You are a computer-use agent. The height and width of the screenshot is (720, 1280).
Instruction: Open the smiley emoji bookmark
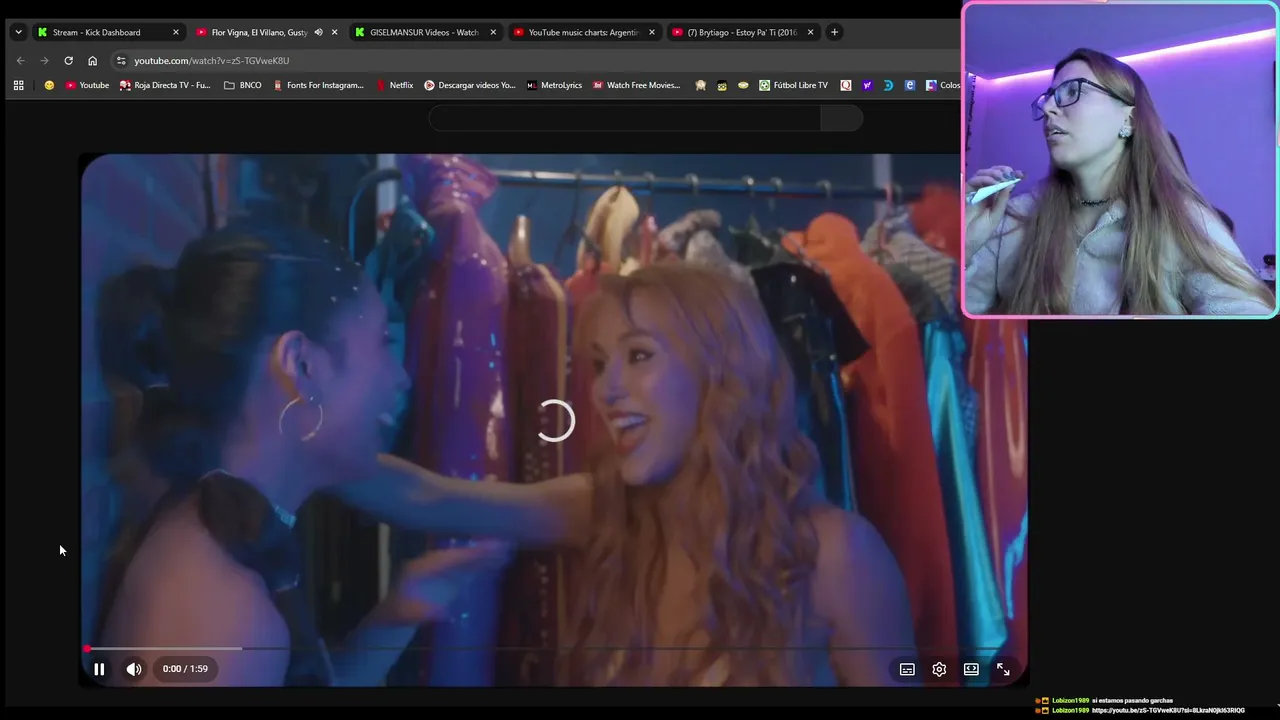tap(49, 85)
